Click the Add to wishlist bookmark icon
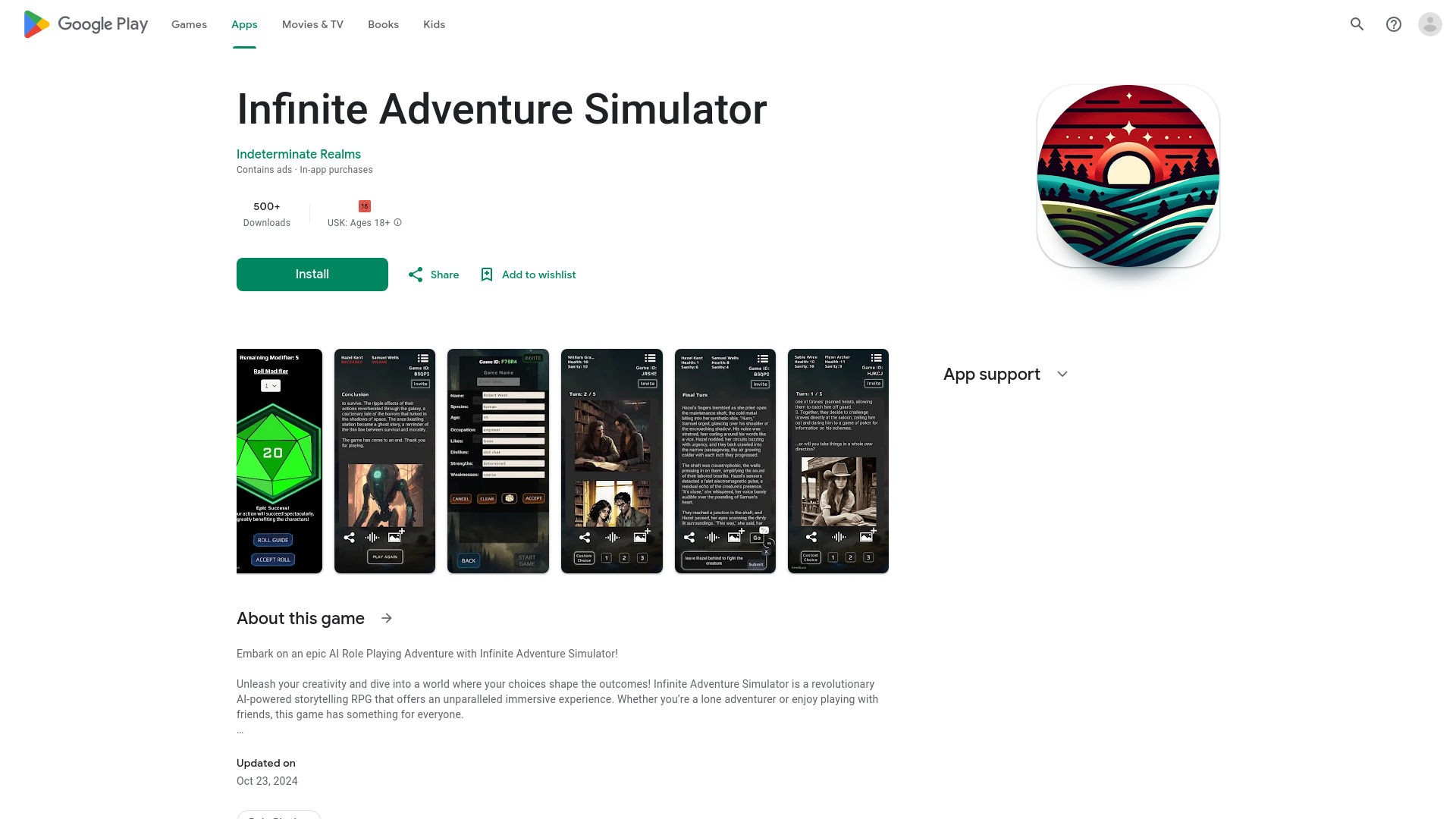 pyautogui.click(x=487, y=275)
